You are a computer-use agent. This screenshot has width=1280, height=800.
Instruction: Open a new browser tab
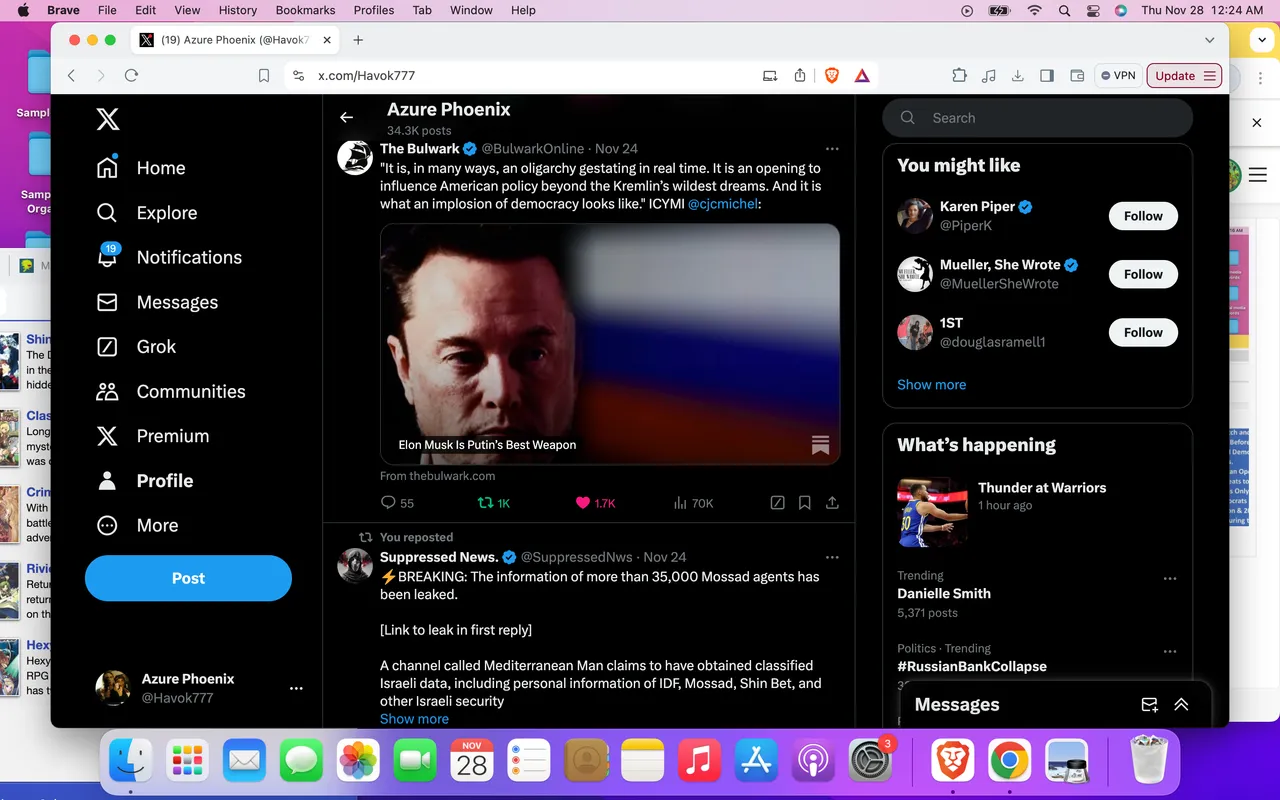pos(358,40)
